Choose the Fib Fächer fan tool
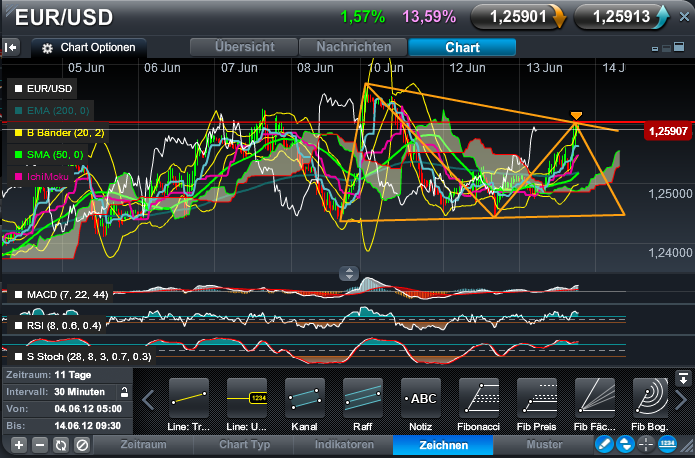 click(x=594, y=398)
